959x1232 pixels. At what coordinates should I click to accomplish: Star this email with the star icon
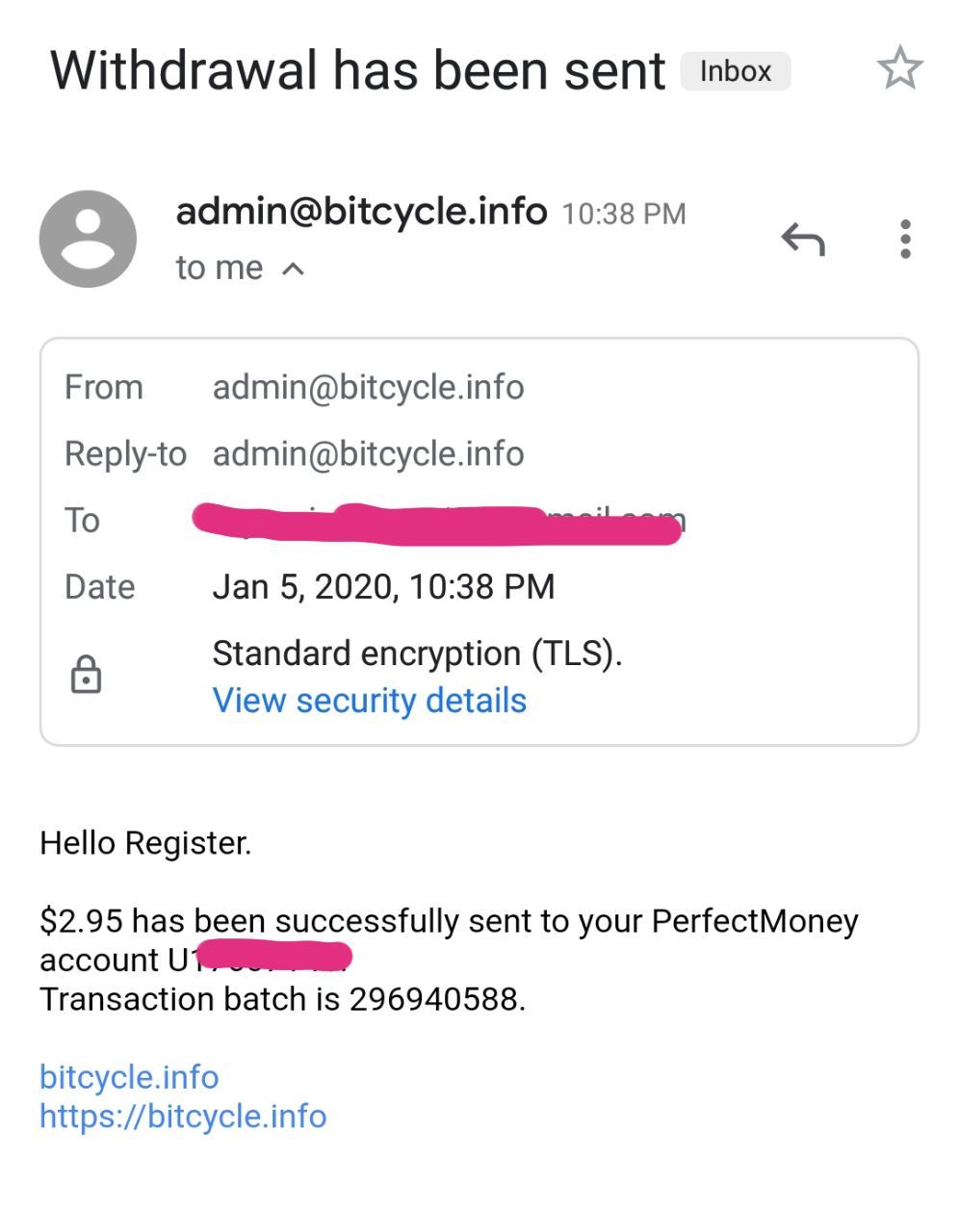click(x=899, y=68)
